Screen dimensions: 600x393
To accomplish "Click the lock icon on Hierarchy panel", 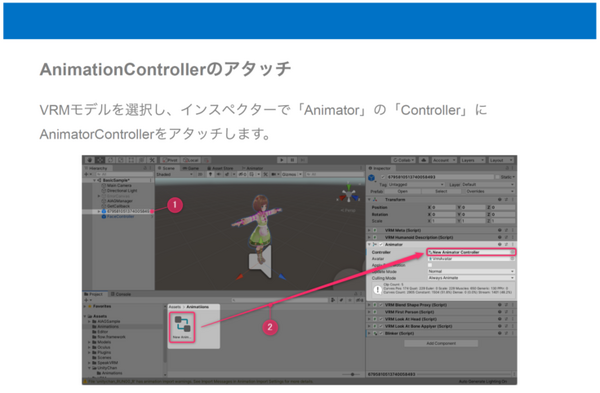I will [x=145, y=168].
